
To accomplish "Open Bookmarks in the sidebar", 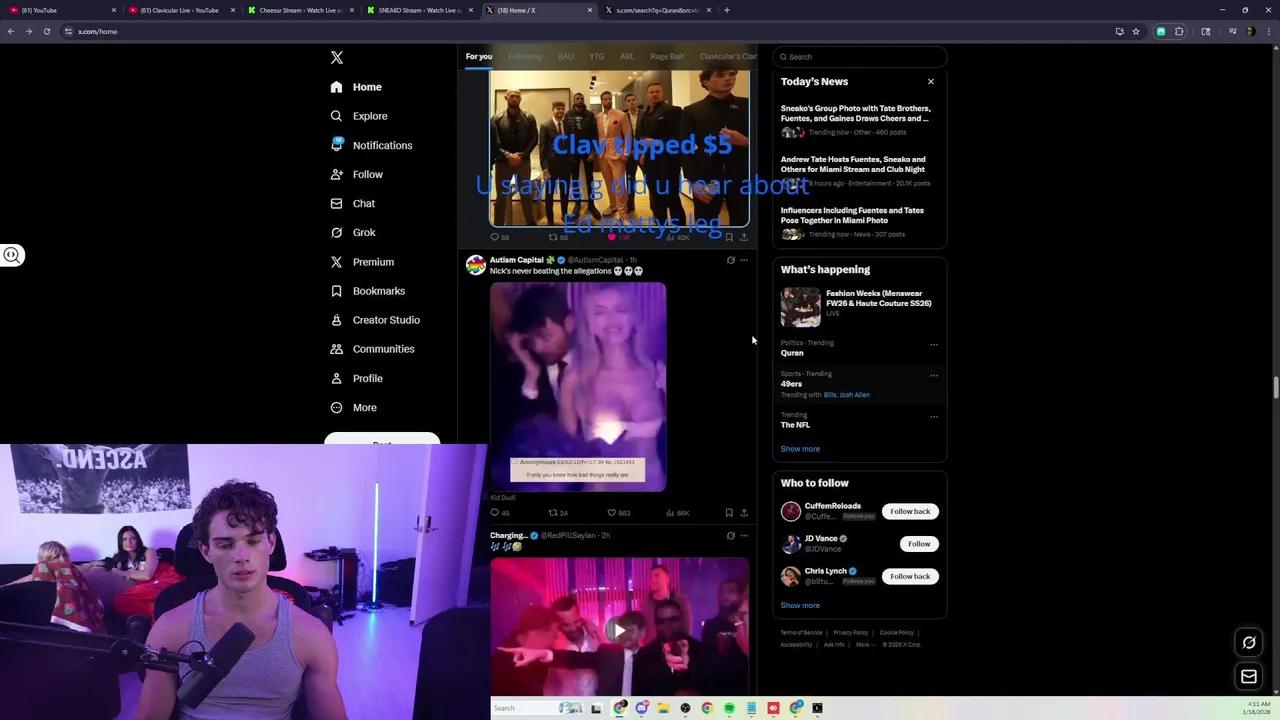I will [x=367, y=291].
